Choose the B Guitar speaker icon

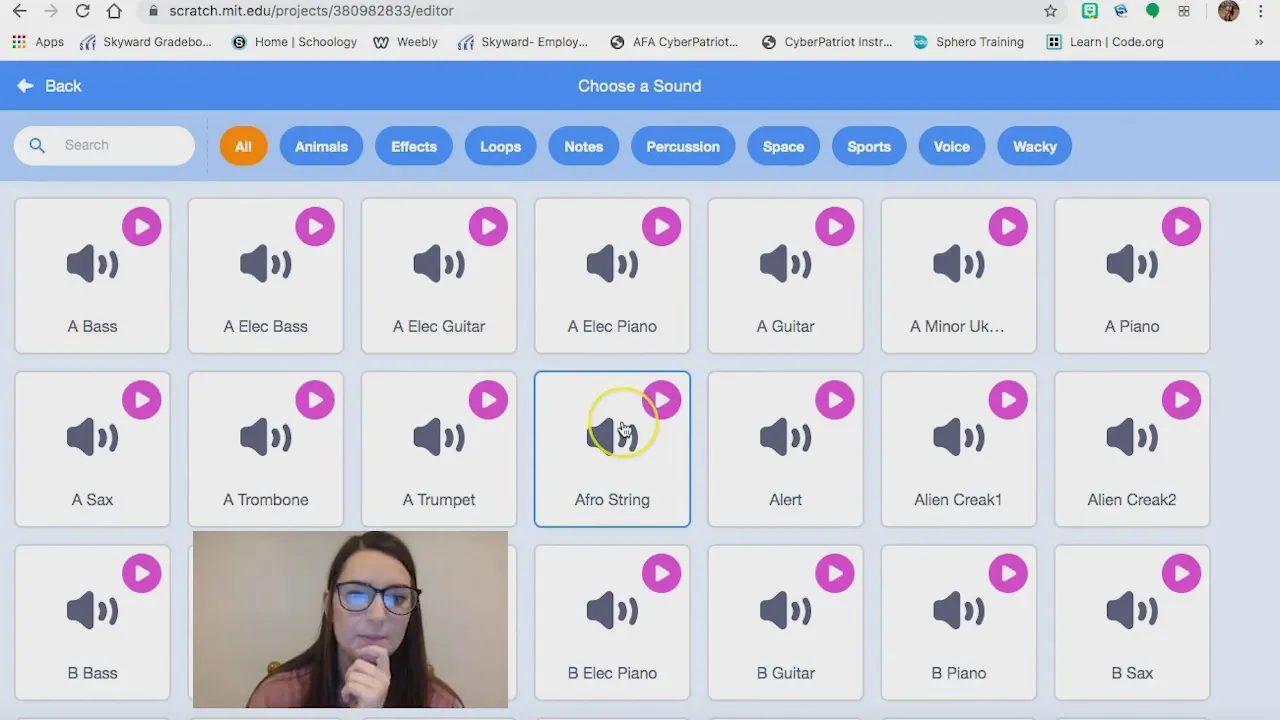[x=785, y=610]
